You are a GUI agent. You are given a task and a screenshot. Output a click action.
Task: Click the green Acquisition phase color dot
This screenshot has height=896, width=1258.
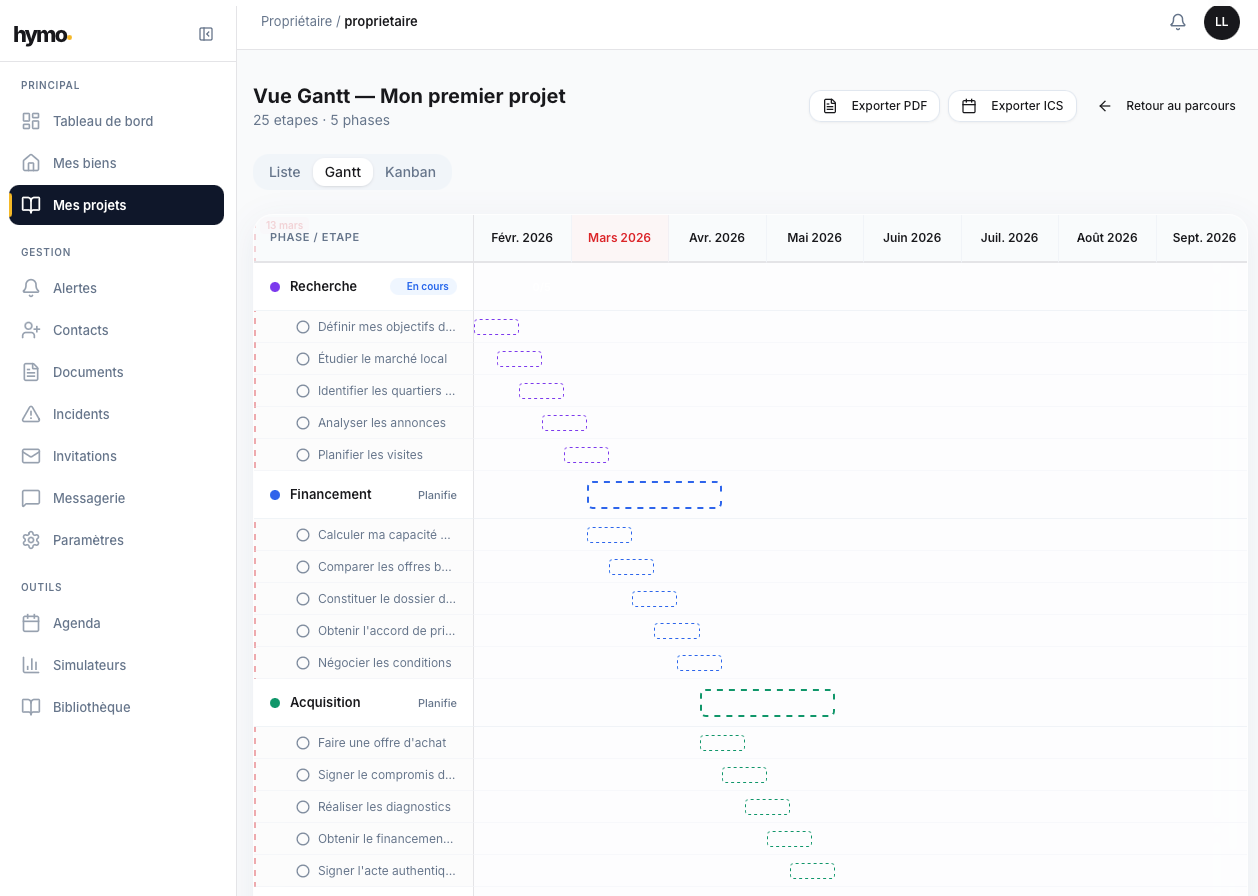click(275, 702)
